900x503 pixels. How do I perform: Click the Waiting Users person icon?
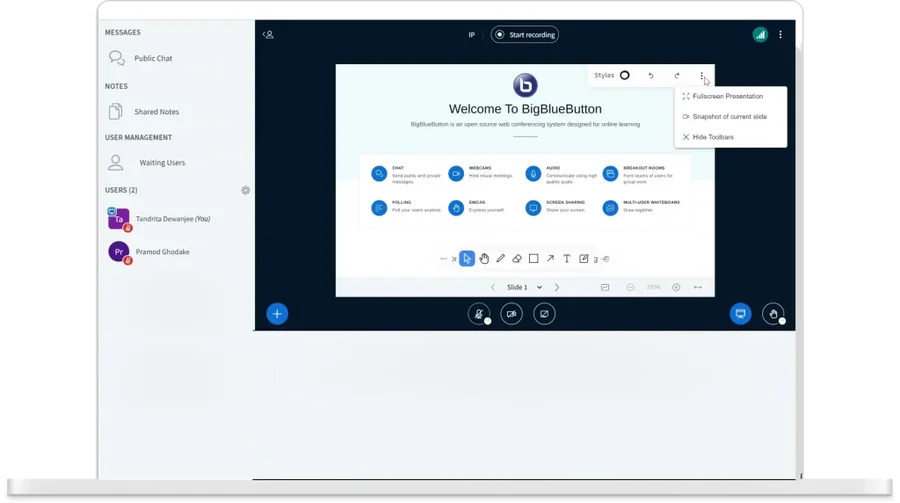pos(115,162)
